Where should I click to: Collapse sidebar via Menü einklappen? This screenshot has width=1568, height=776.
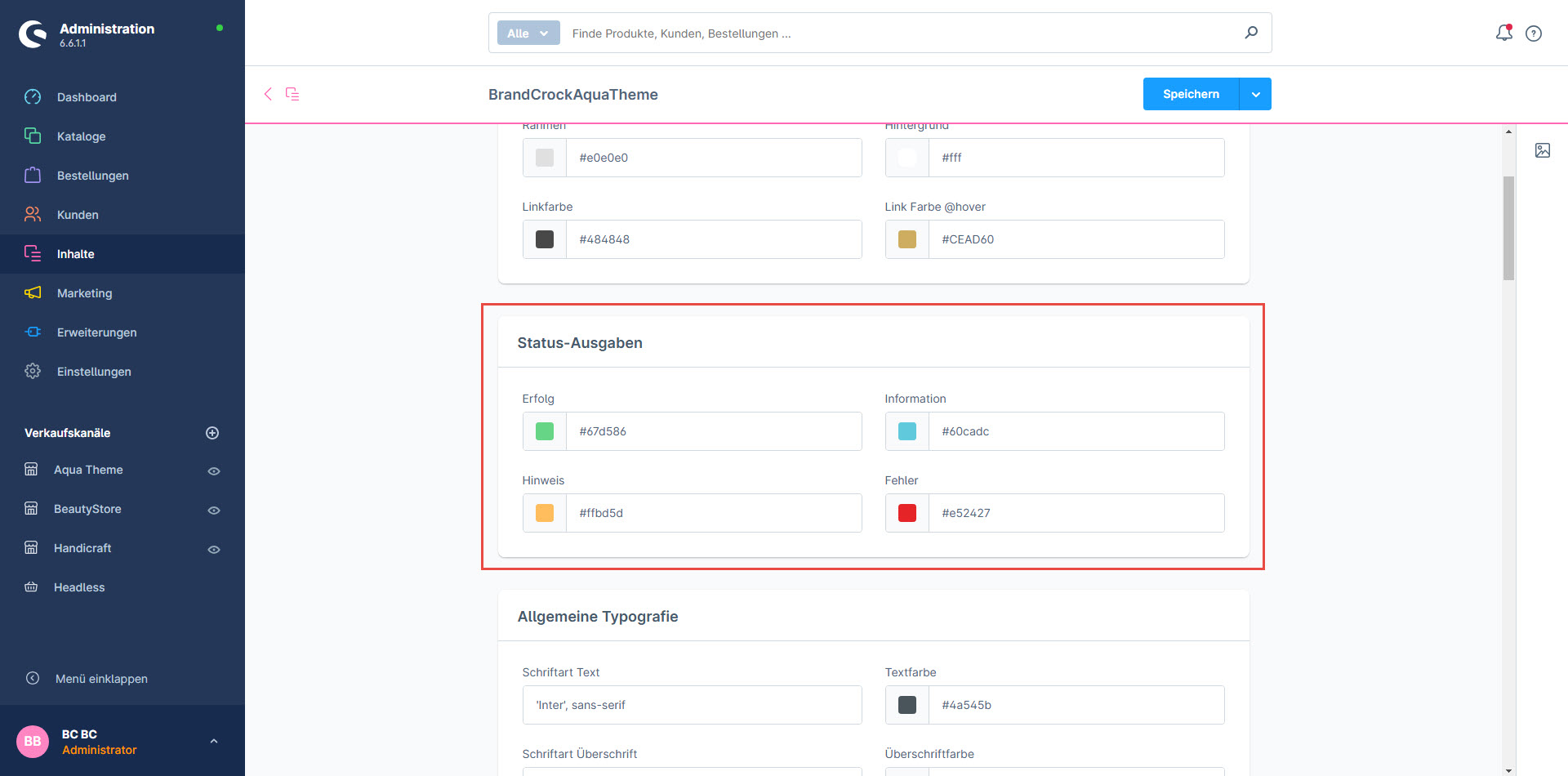coord(101,679)
